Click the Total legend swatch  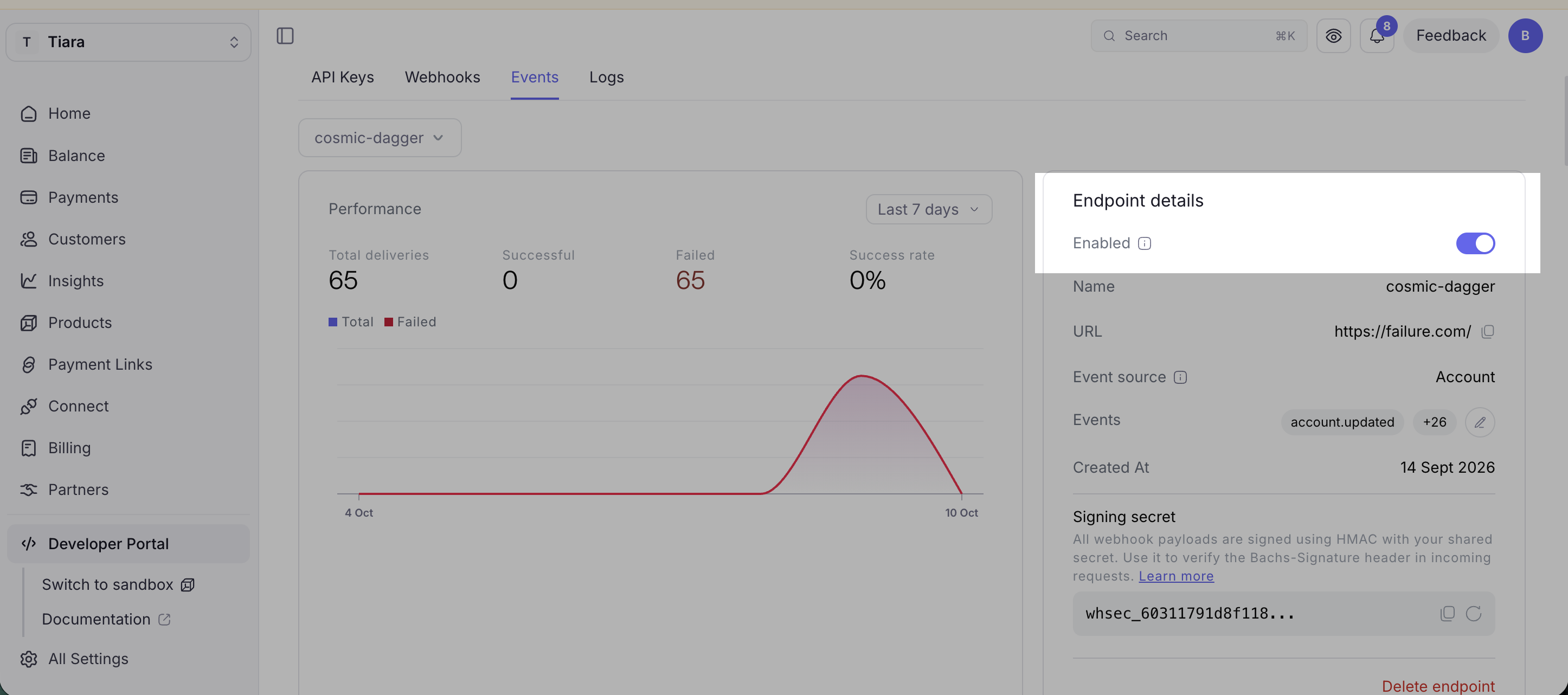pyautogui.click(x=333, y=322)
